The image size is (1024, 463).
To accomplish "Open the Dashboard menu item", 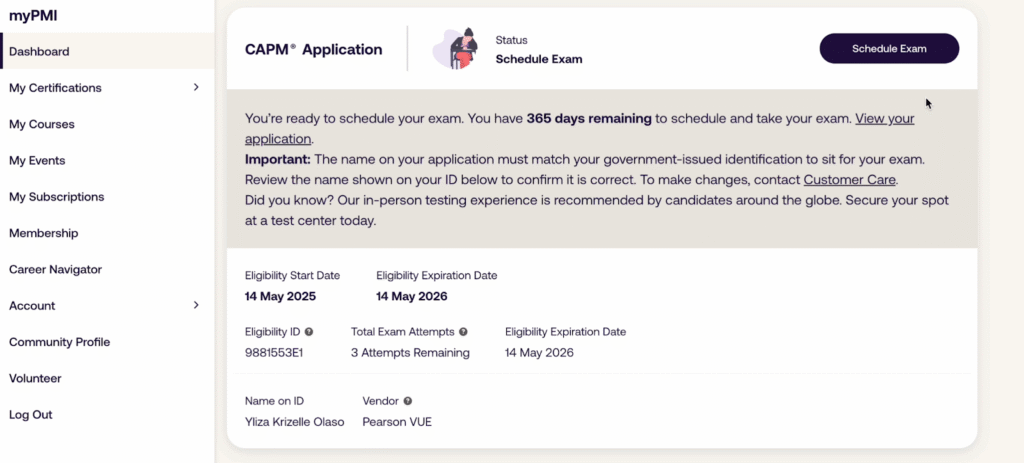I will click(39, 52).
